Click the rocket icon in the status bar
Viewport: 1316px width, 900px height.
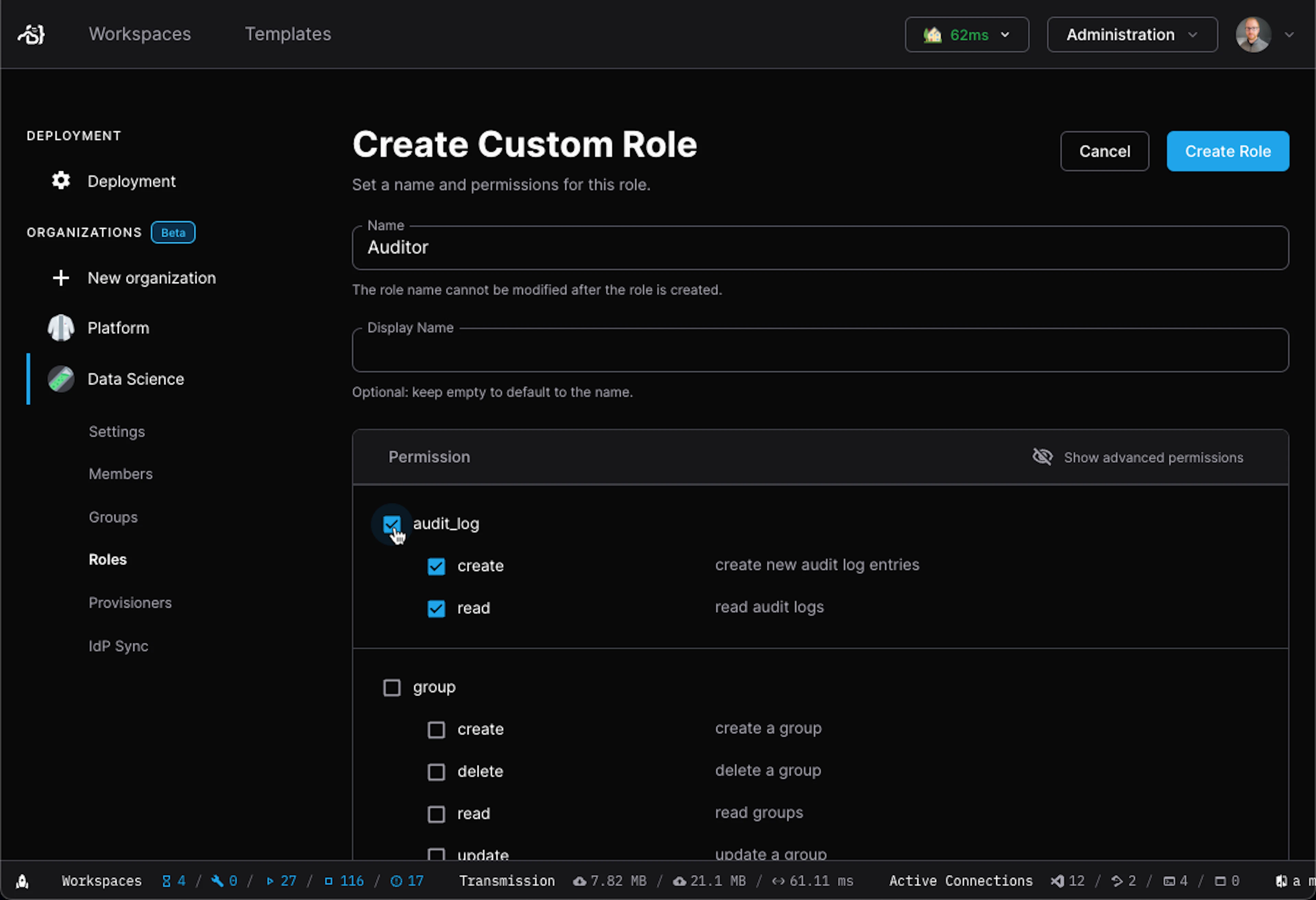[22, 881]
